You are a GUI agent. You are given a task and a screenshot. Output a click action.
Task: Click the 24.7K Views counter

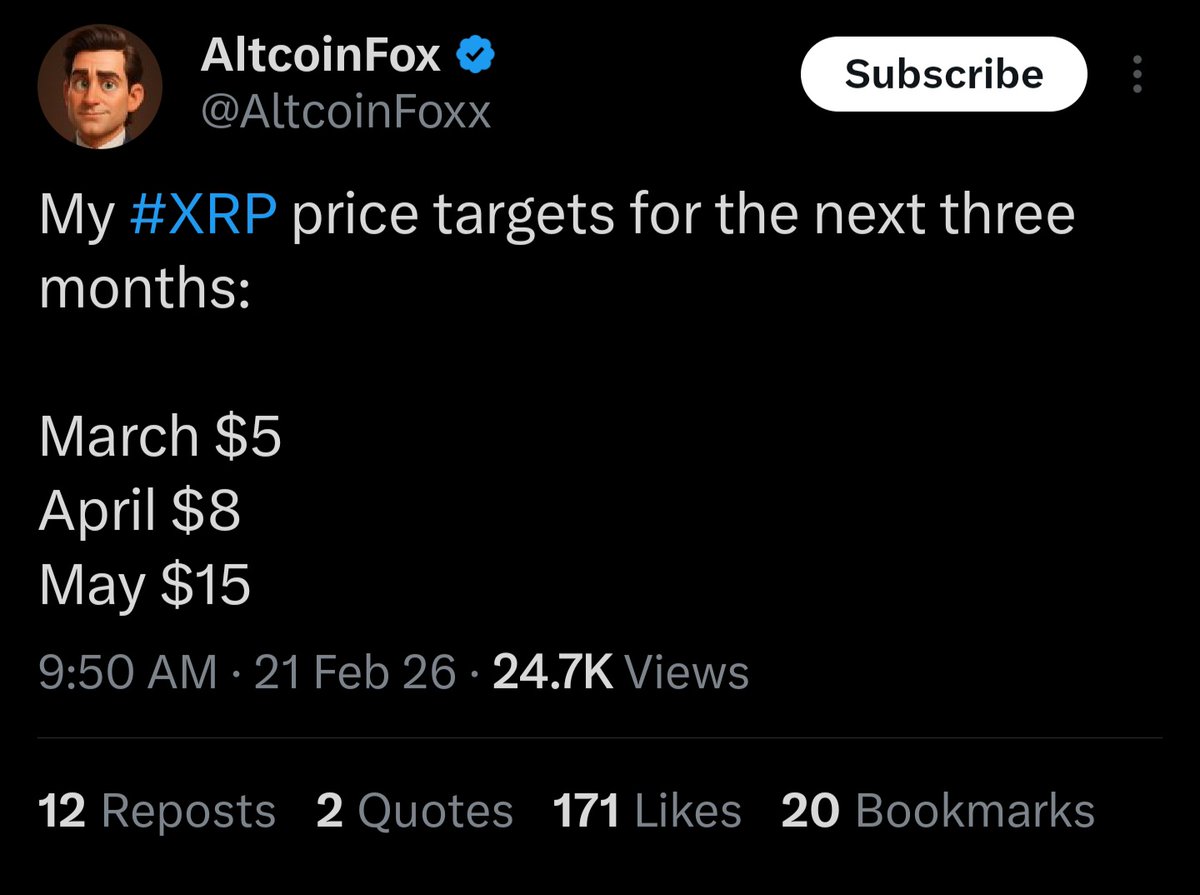pyautogui.click(x=621, y=672)
